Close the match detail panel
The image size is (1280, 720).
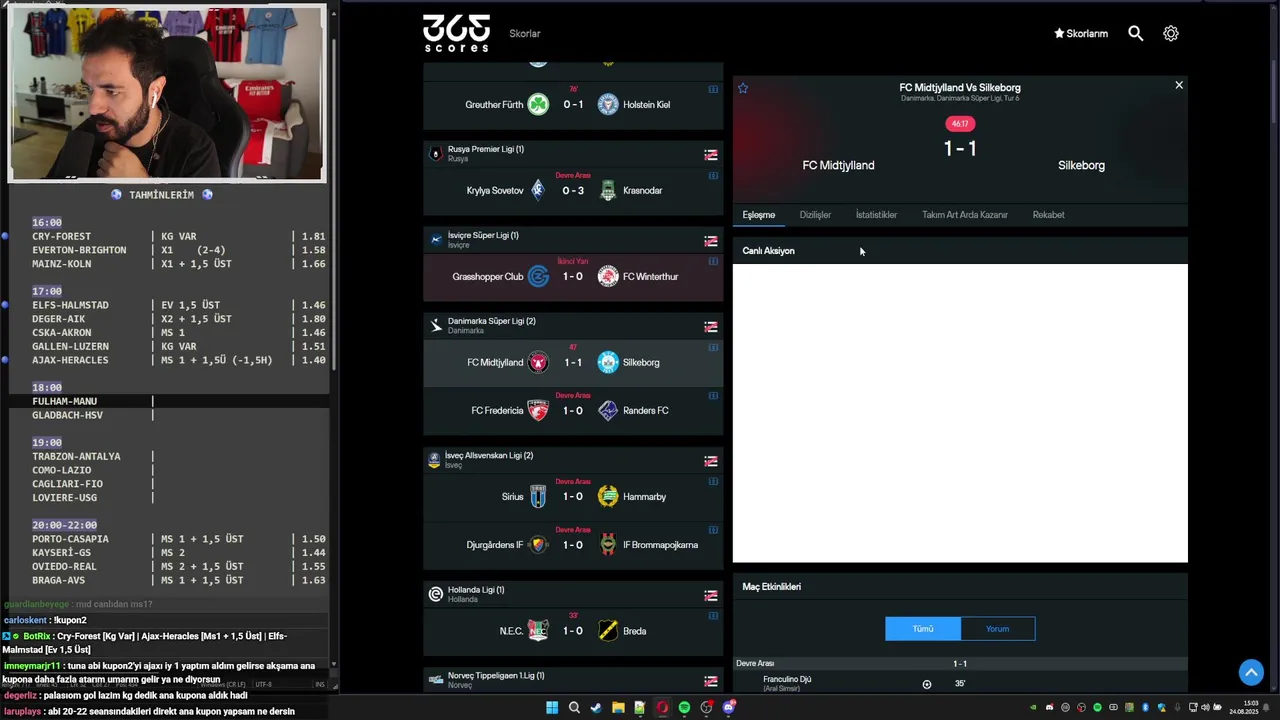tap(1179, 85)
